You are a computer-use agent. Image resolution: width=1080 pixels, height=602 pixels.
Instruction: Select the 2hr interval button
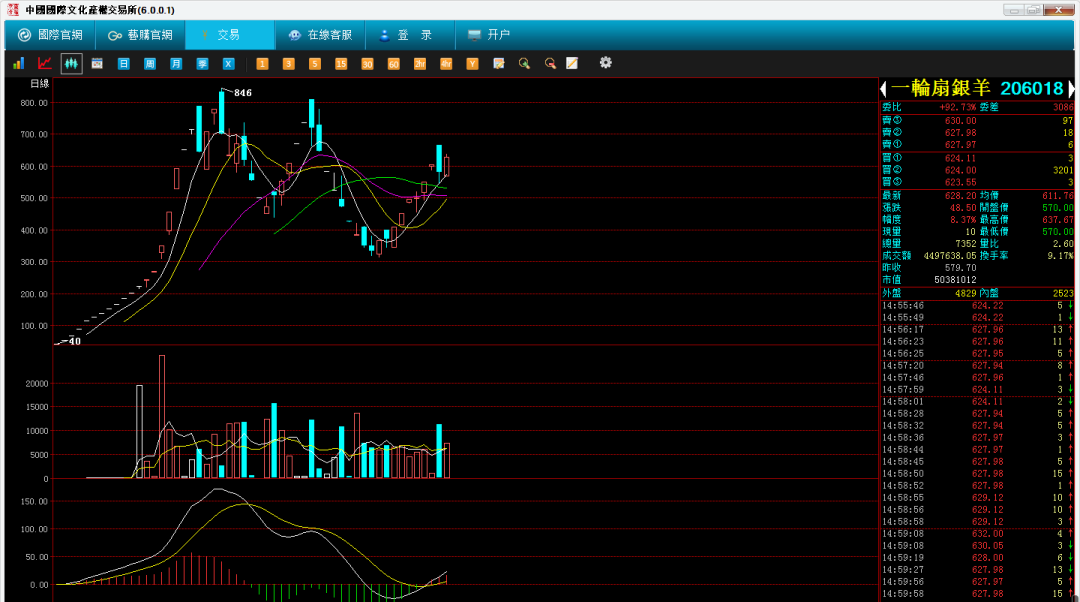click(x=419, y=63)
